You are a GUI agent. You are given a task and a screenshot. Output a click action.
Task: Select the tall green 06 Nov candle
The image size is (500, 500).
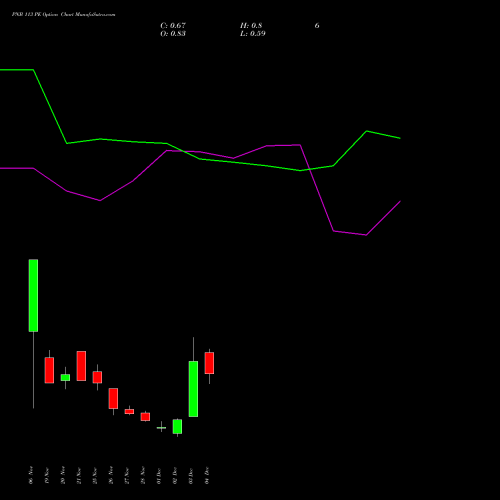(x=33, y=295)
